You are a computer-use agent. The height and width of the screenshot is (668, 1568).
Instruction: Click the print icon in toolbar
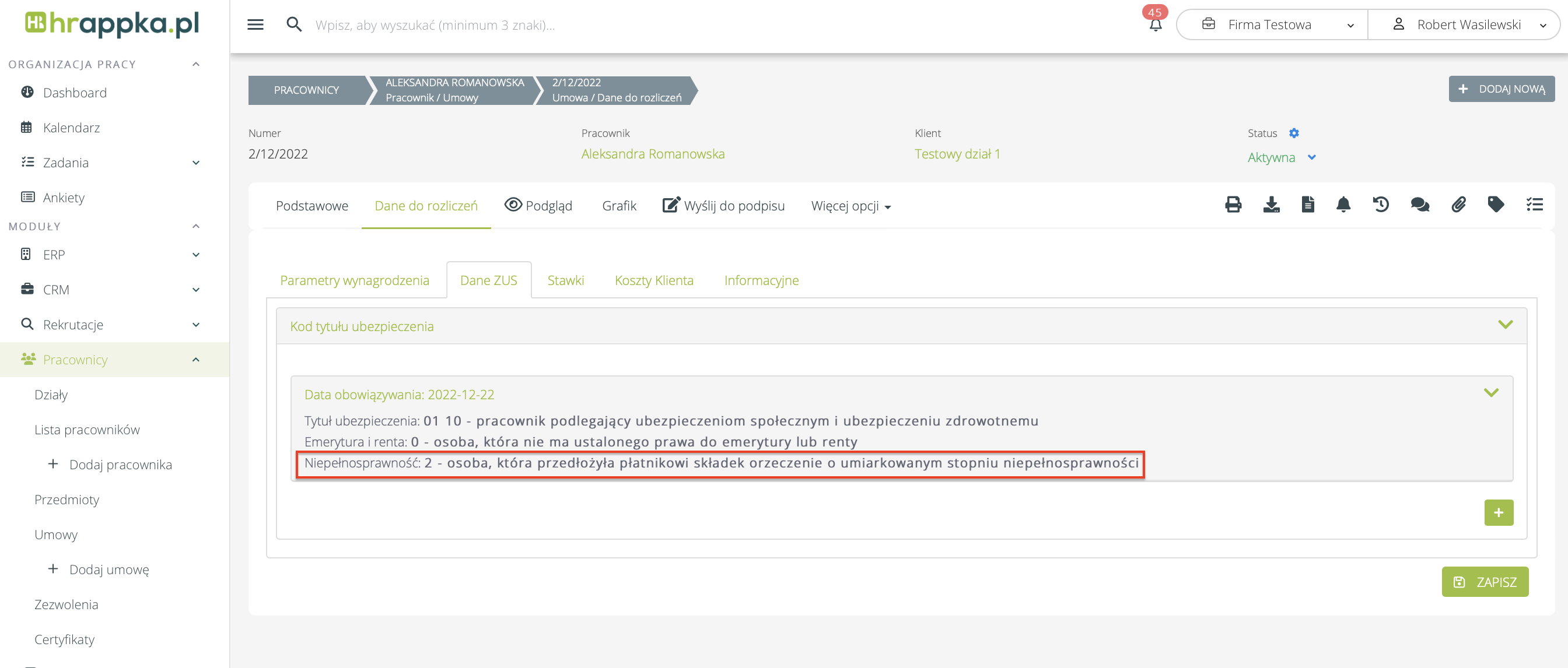pyautogui.click(x=1233, y=205)
